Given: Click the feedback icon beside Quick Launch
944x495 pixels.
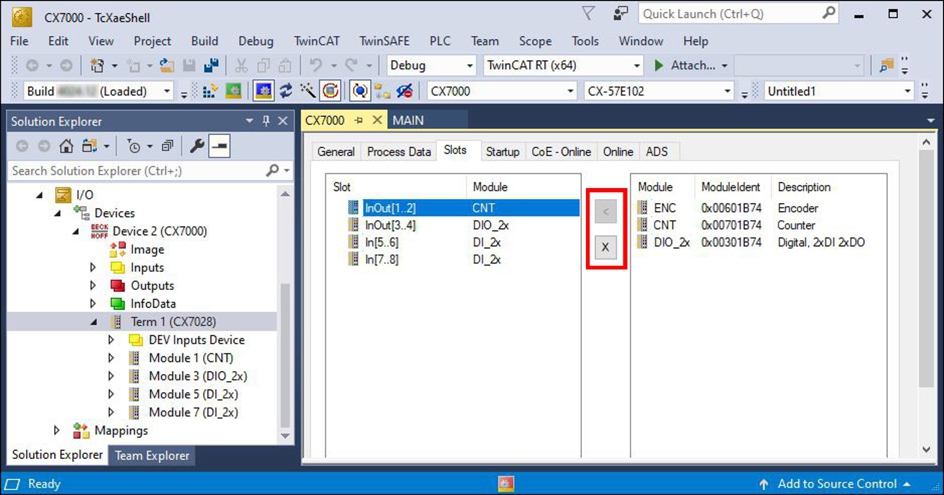Looking at the screenshot, I should (x=620, y=13).
